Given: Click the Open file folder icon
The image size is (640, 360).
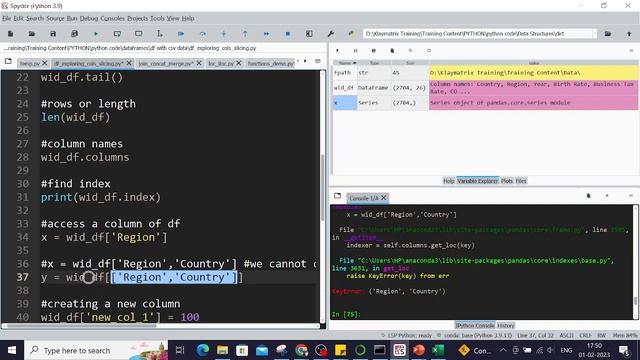Looking at the screenshot, I should pos(31,34).
